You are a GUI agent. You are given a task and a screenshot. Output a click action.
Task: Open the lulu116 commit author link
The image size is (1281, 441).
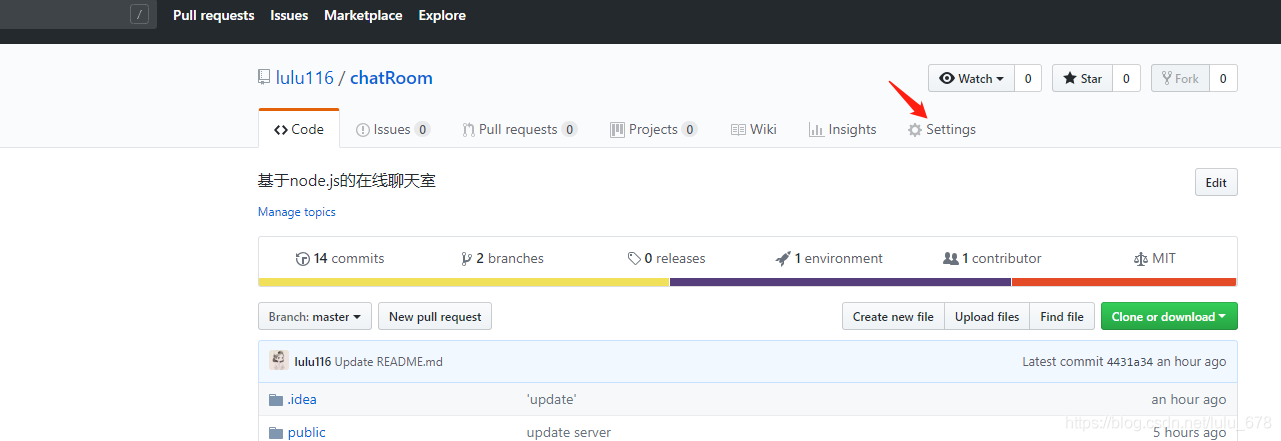tap(313, 362)
